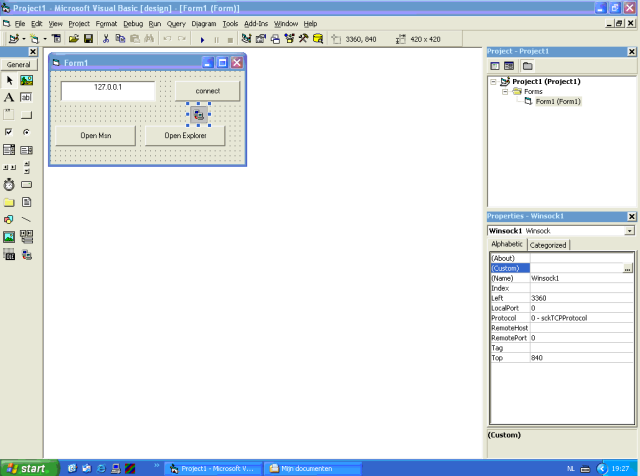Screen dimensions: 640x476
Task: Collapse the Project1 (Project1) tree node
Action: coord(493,82)
